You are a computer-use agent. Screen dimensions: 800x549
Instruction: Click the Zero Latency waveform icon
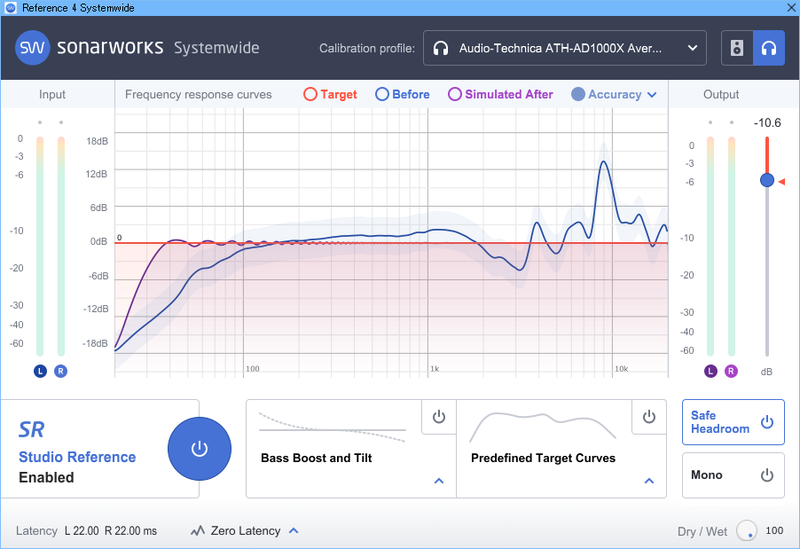click(197, 531)
